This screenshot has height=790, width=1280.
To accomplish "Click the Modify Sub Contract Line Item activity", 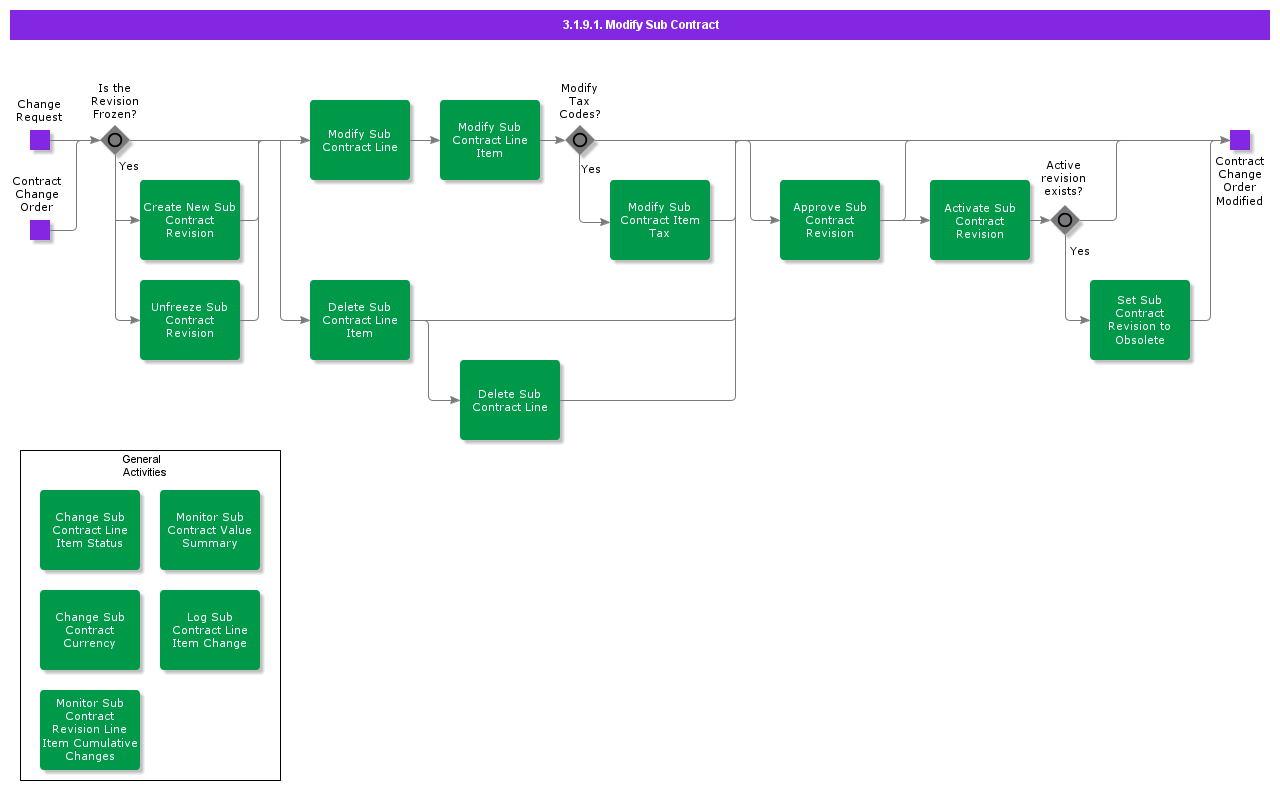I will point(490,140).
